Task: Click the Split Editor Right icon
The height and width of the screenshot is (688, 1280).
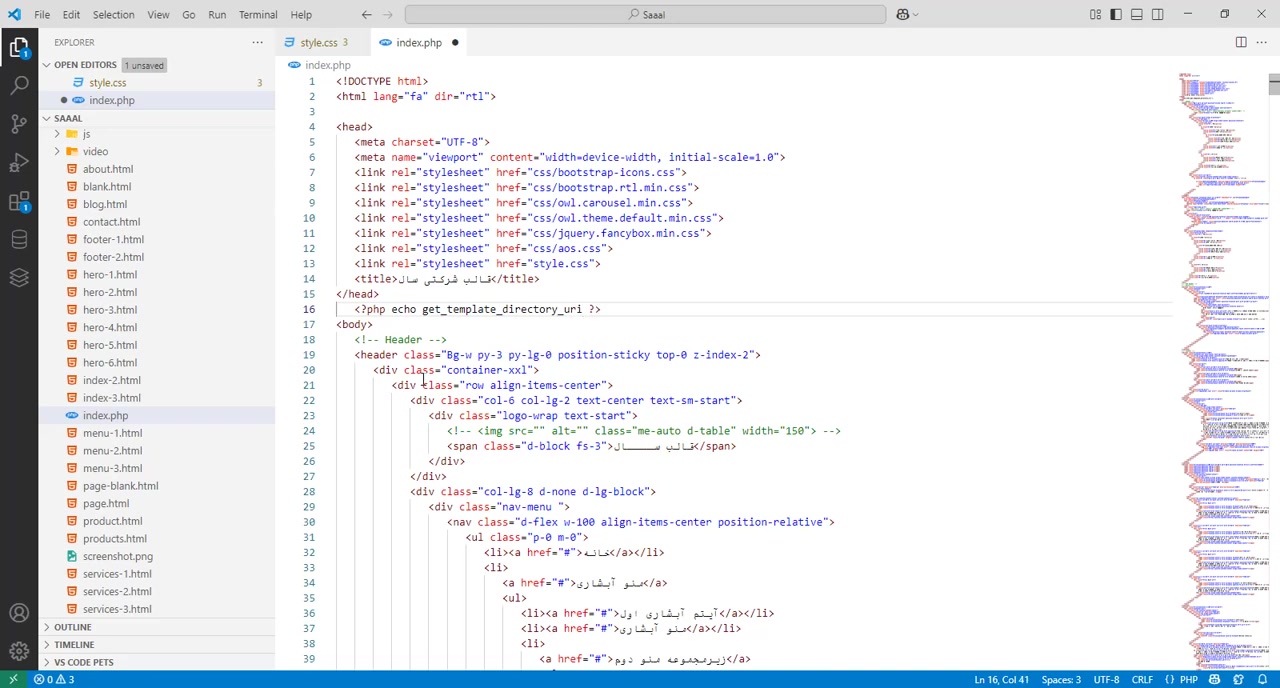Action: click(x=1241, y=42)
